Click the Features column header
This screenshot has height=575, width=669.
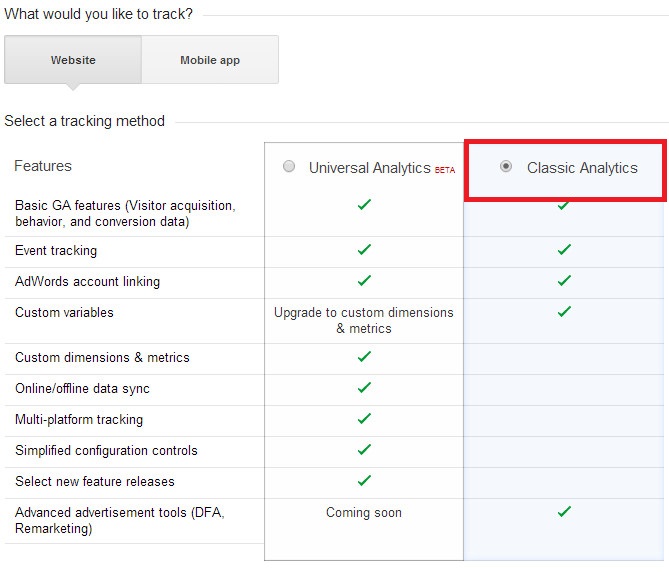click(43, 166)
